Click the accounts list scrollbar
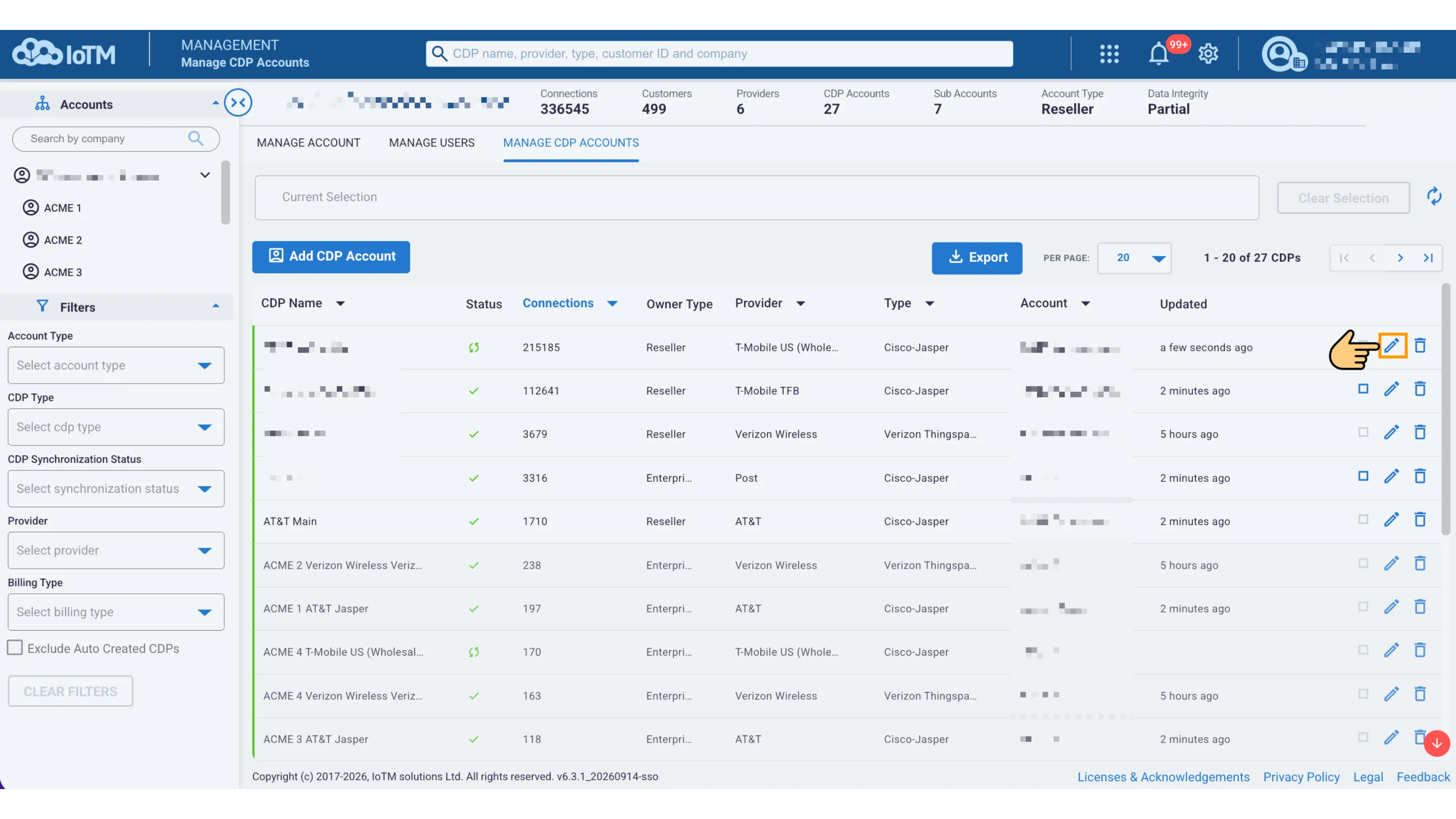Image resolution: width=1456 pixels, height=819 pixels. (x=226, y=192)
